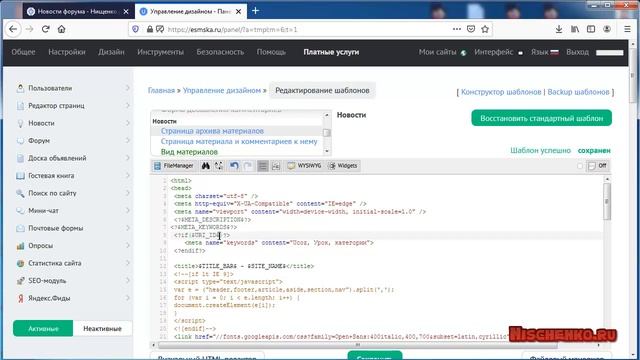Undo last edit in template editor
640x360 pixels.
point(234,166)
